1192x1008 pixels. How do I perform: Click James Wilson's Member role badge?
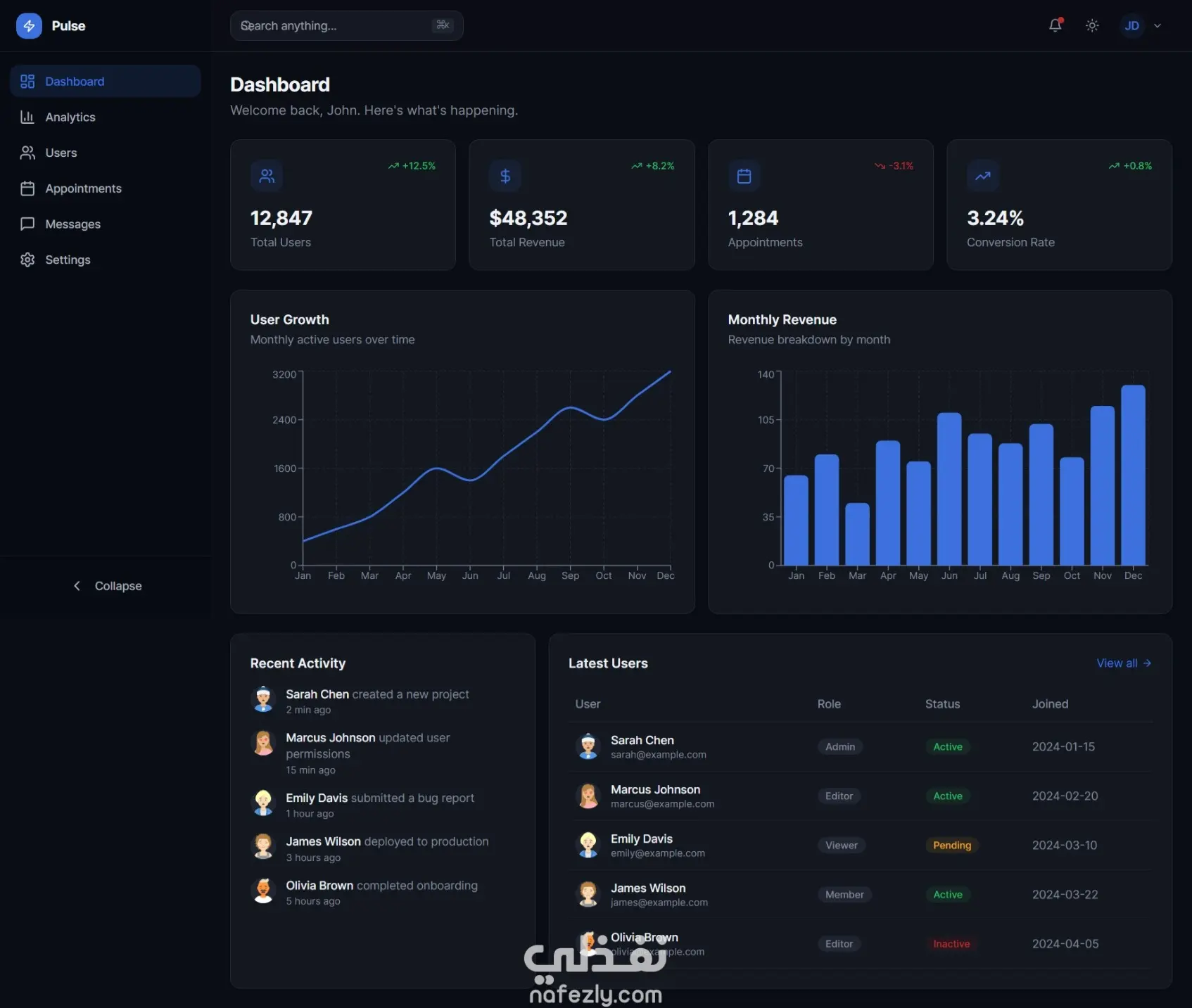pos(844,895)
